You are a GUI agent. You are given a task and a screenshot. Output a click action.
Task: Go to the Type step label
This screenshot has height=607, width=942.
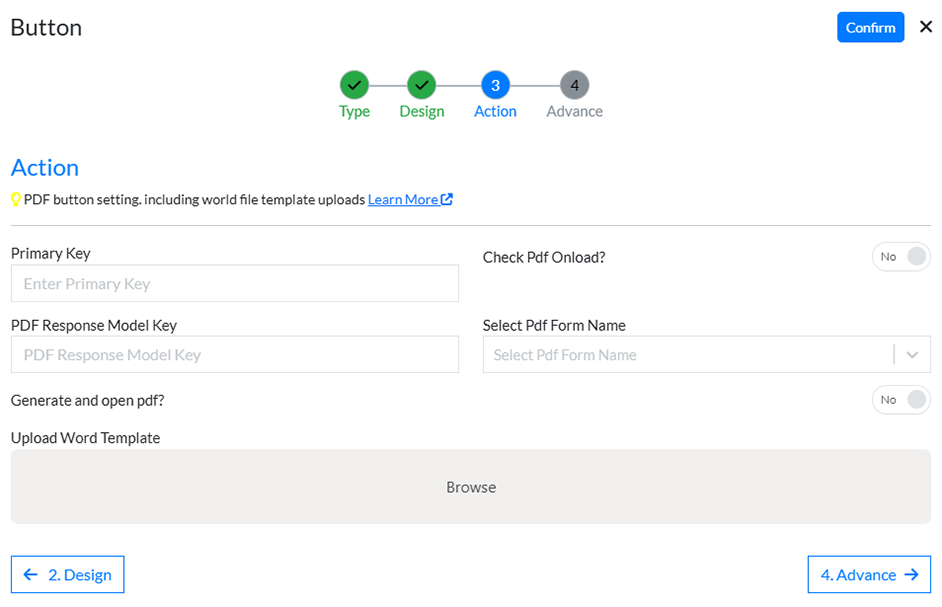[x=354, y=112]
